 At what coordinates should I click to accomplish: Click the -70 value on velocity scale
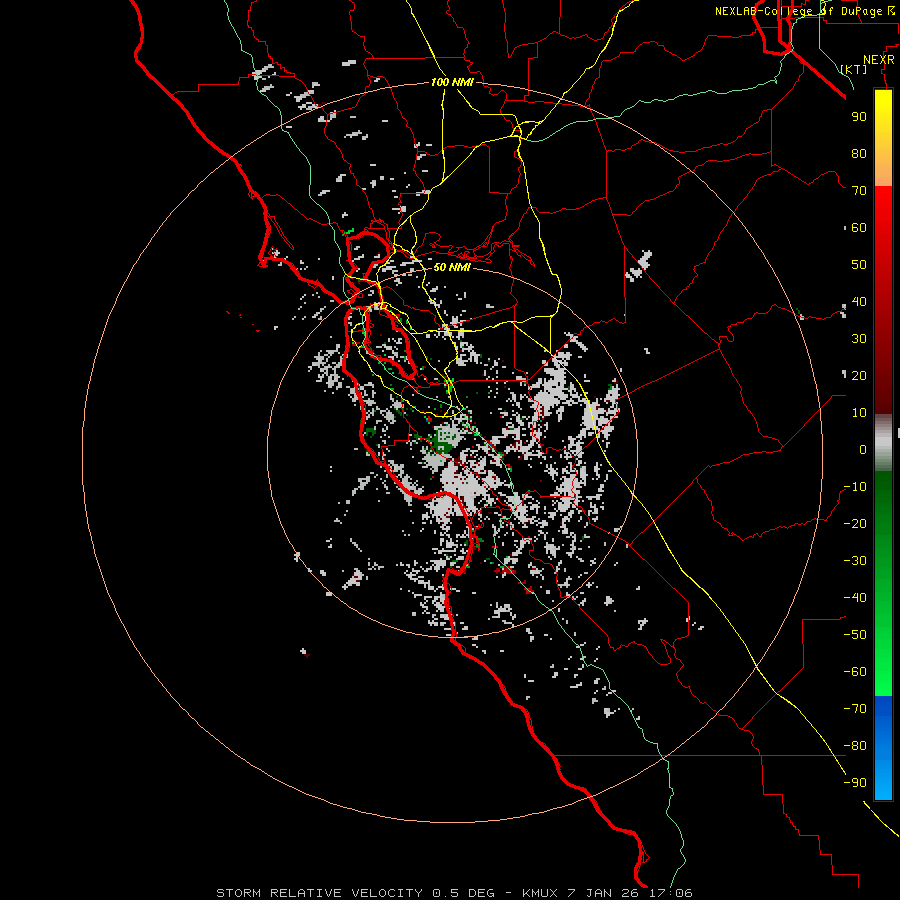pyautogui.click(x=855, y=709)
